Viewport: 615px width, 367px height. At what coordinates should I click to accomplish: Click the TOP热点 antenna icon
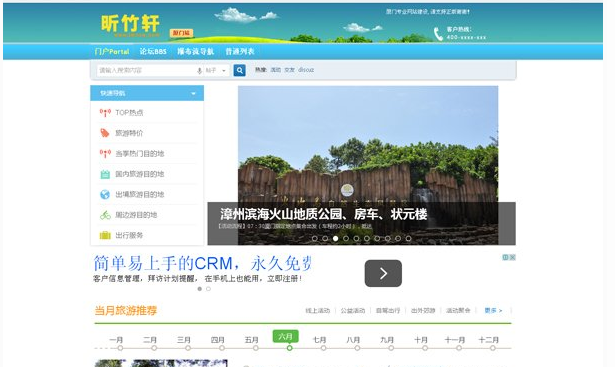pyautogui.click(x=105, y=113)
